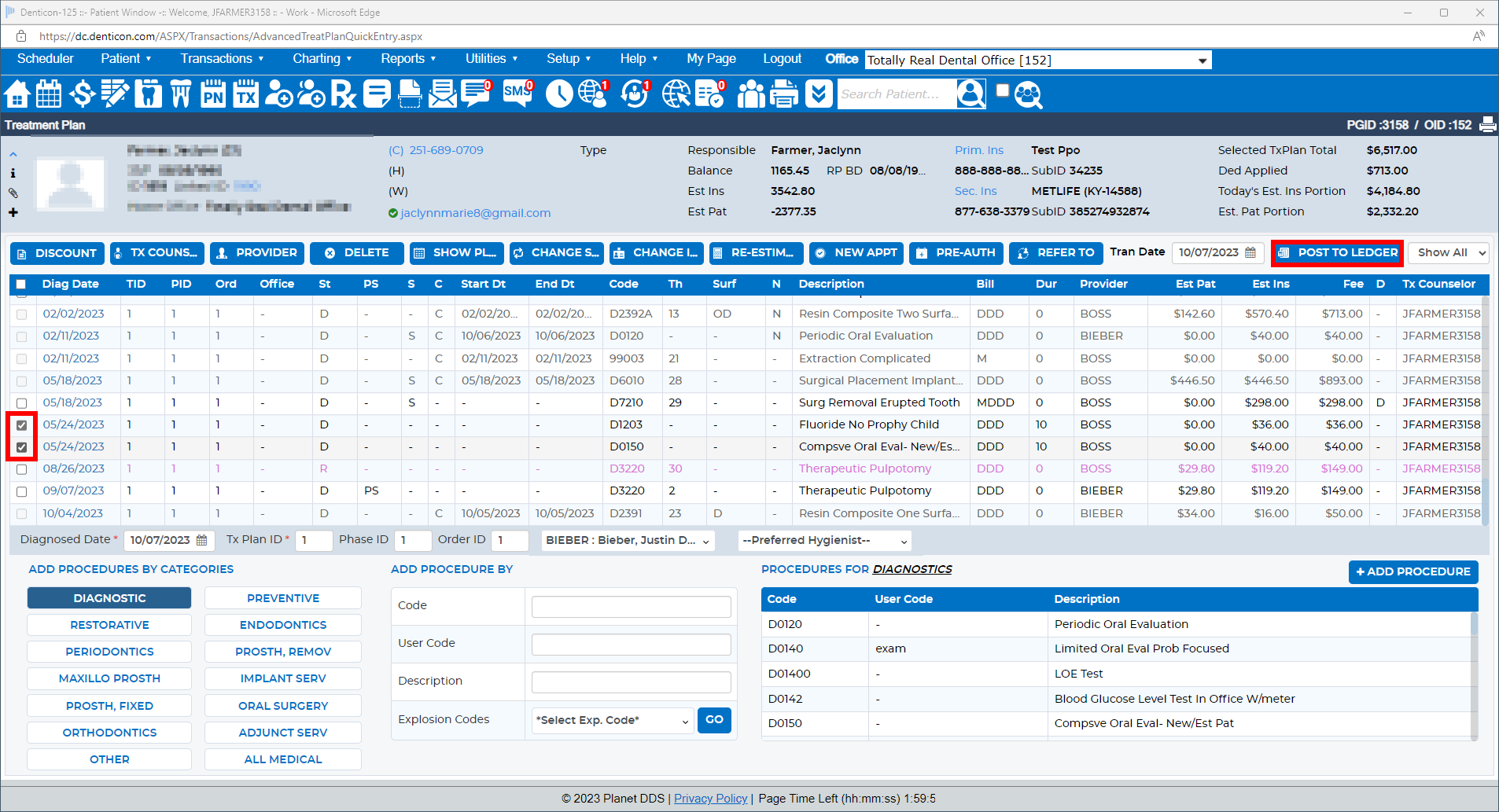Click the TX treatment plan toolbar icon
1499x812 pixels.
(x=246, y=94)
